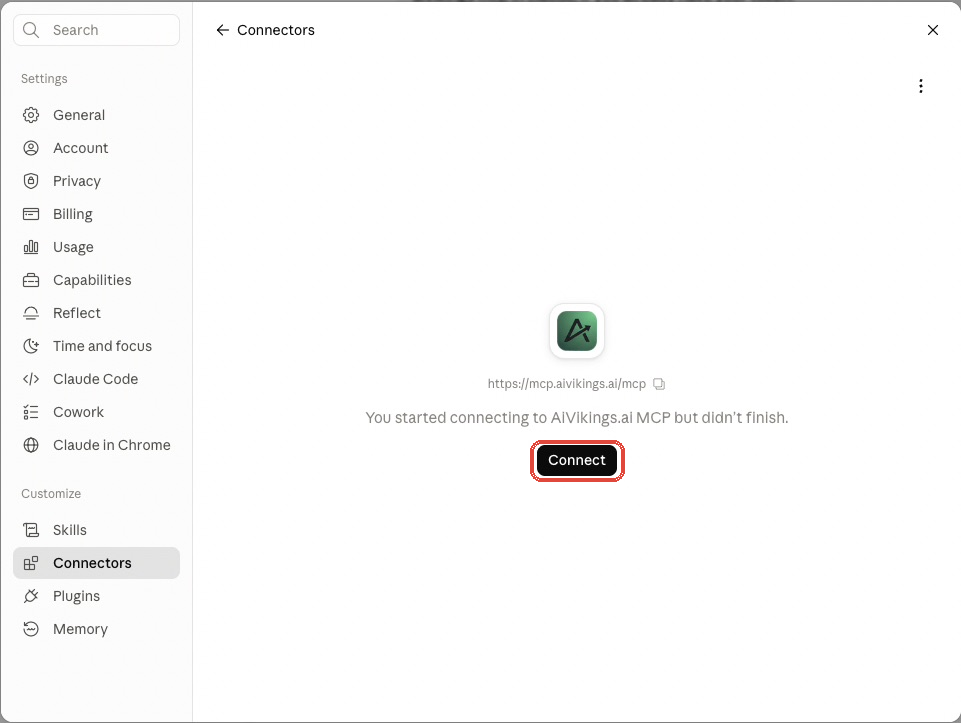Open the Cowork section
This screenshot has width=961, height=723.
[96, 412]
